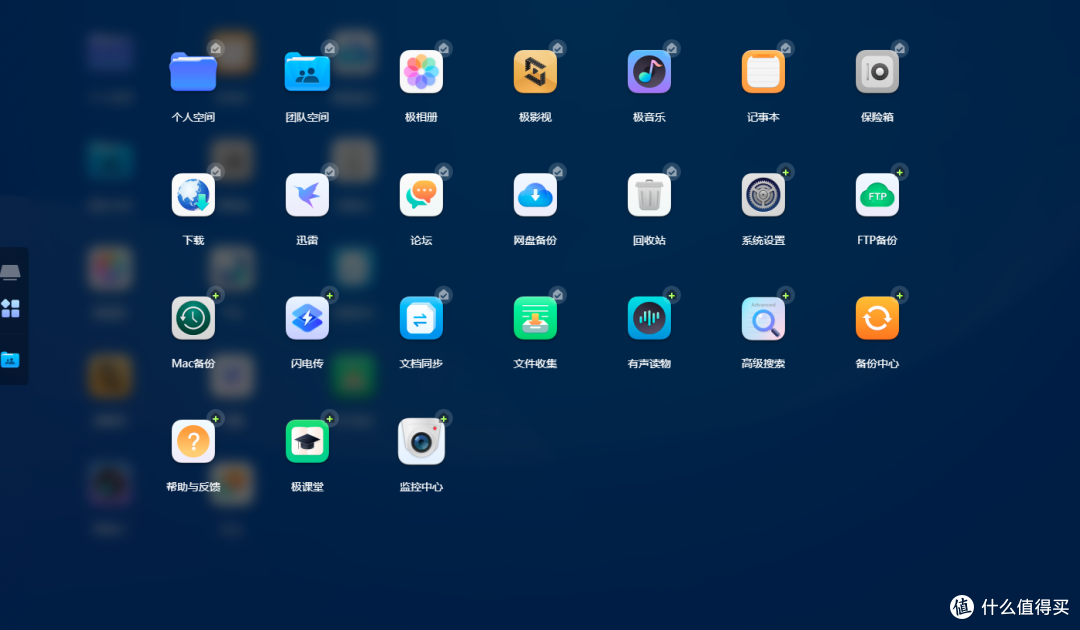Open the 保险箱 safe box app

pos(877,72)
